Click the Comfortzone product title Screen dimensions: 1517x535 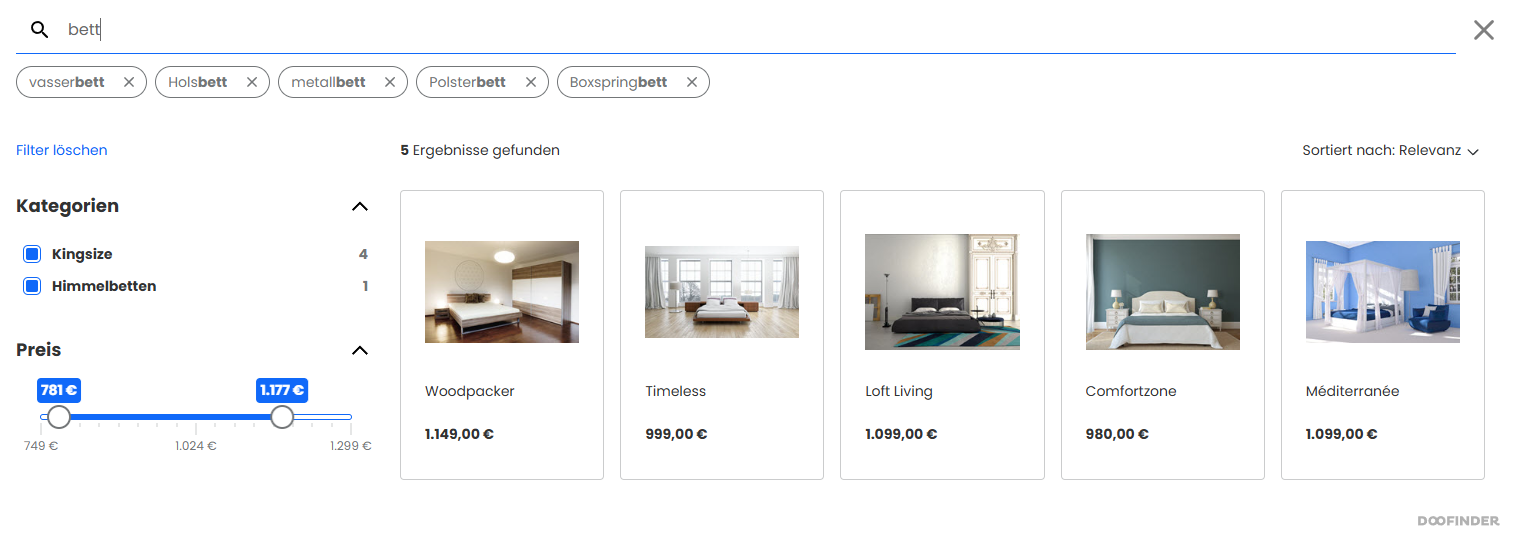(1131, 391)
